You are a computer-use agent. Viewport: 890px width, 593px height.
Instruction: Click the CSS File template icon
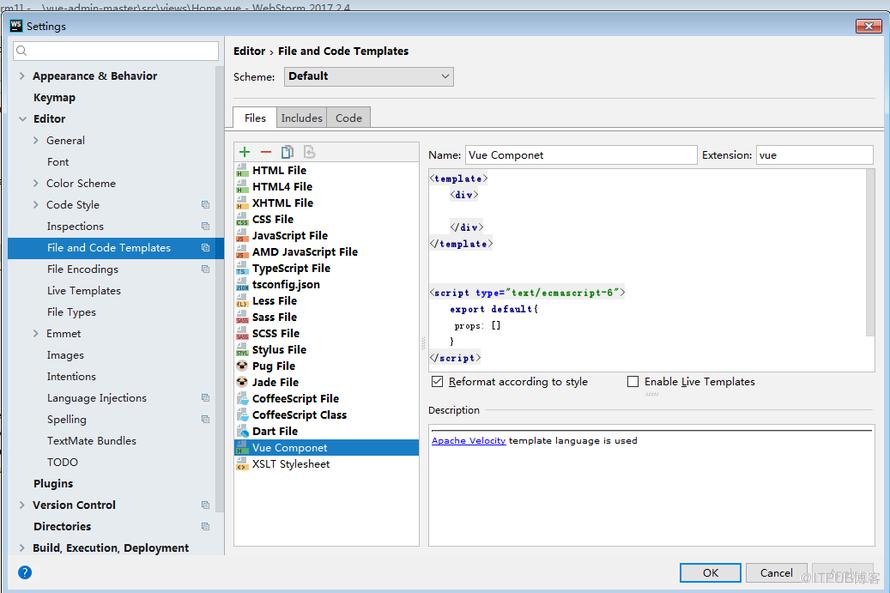pos(242,219)
